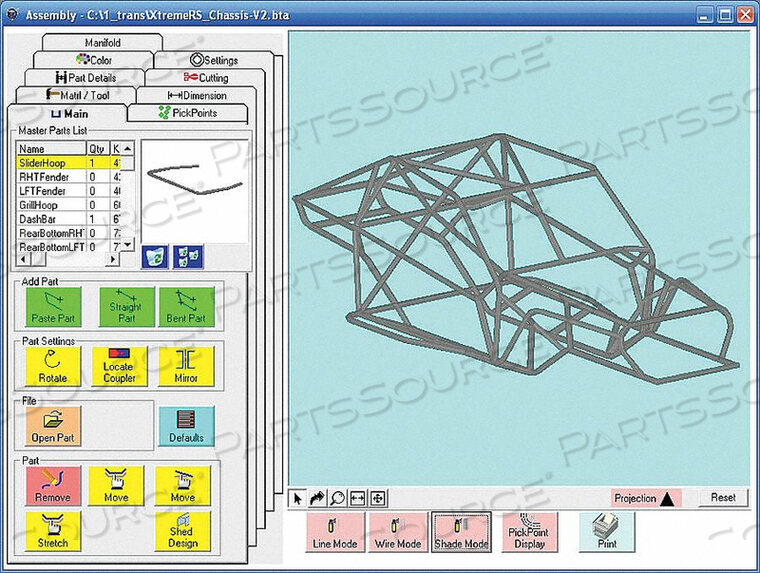This screenshot has width=760, height=573.
Task: Switch view to Wire Mode
Action: [x=396, y=531]
